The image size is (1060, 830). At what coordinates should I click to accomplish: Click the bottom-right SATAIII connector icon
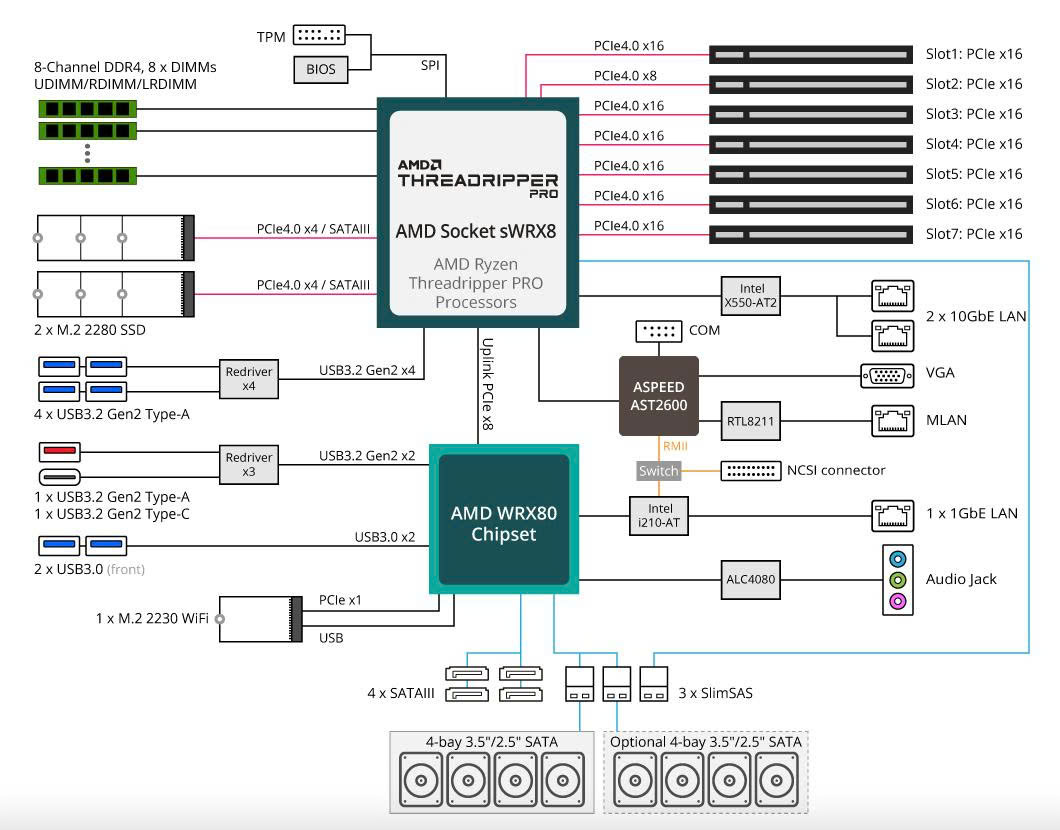pos(521,694)
